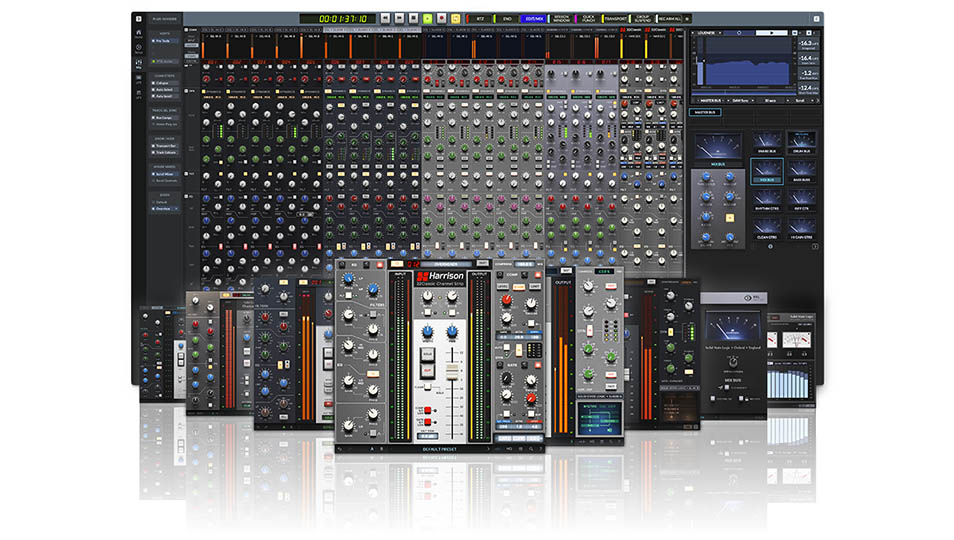Select the HI GAIN GTRS meter thumbnail

[801, 229]
